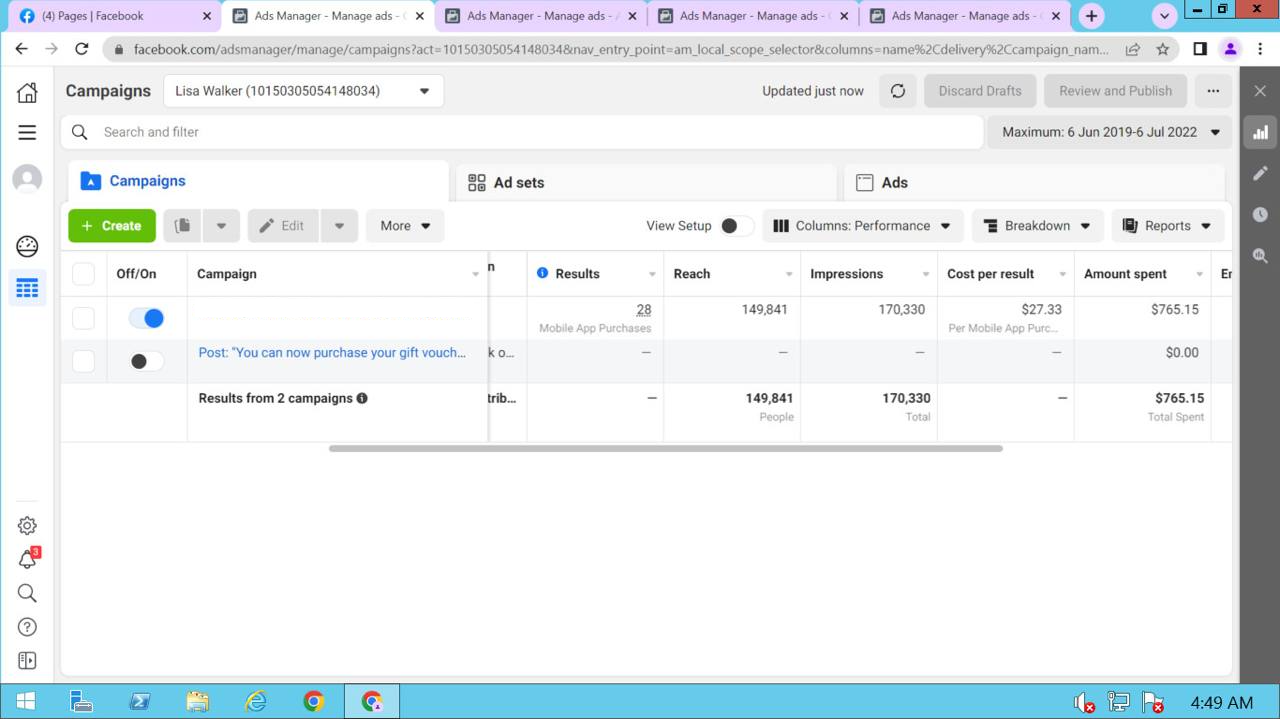
Task: Open Chrome's three-dot menu
Action: click(1260, 48)
